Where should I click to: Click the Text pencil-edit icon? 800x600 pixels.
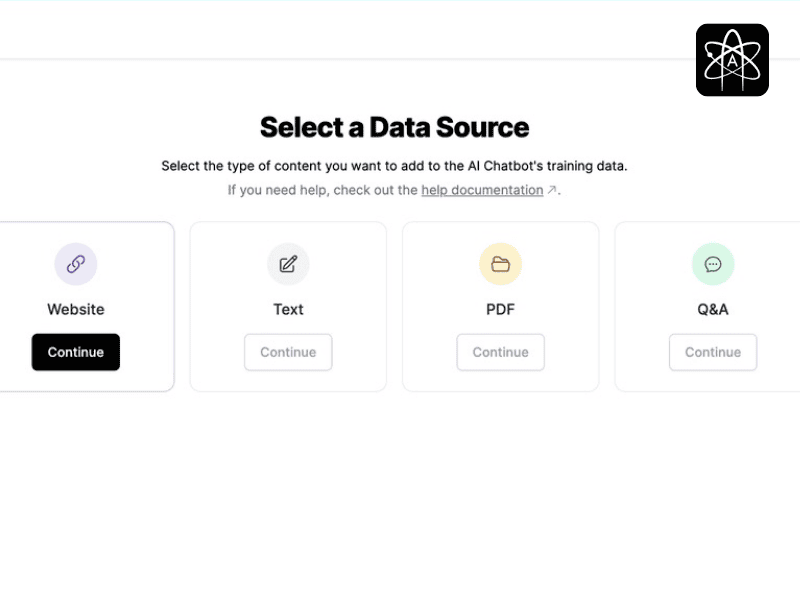click(288, 264)
